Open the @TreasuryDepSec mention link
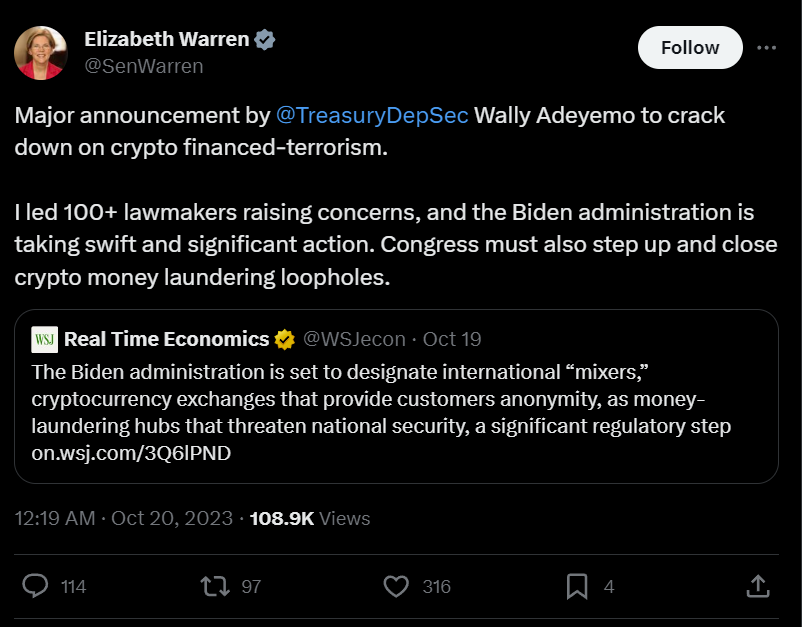 click(371, 115)
